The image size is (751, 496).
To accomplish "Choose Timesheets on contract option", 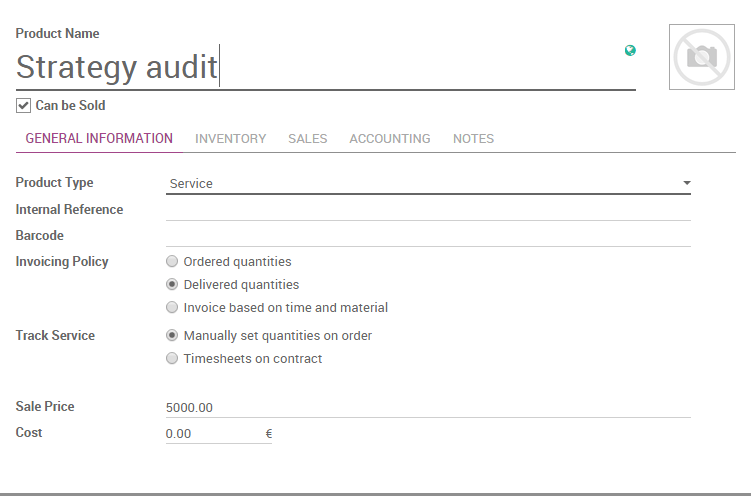I will (x=173, y=359).
